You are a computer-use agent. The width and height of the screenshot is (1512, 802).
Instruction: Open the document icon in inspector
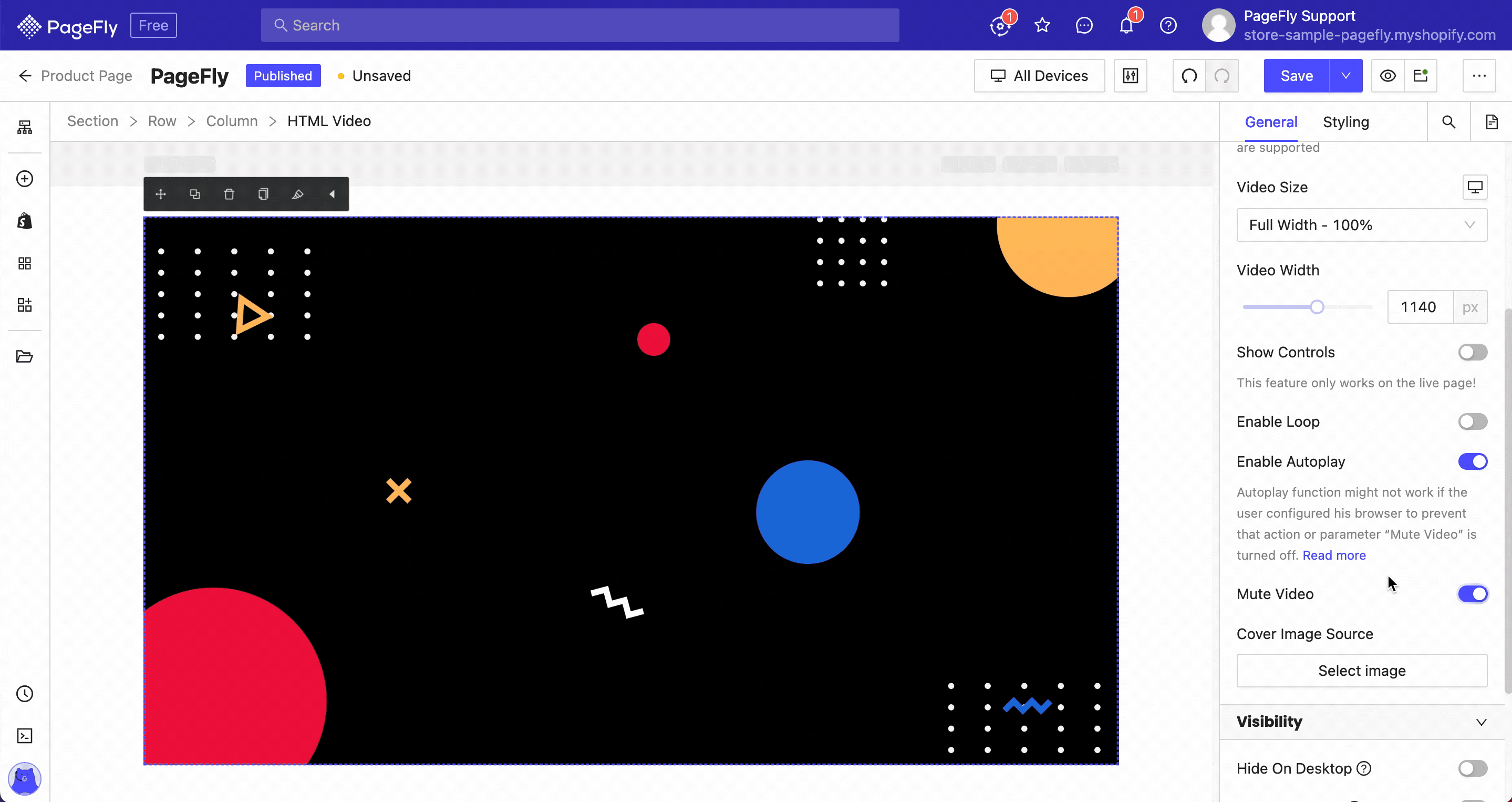coord(1492,121)
